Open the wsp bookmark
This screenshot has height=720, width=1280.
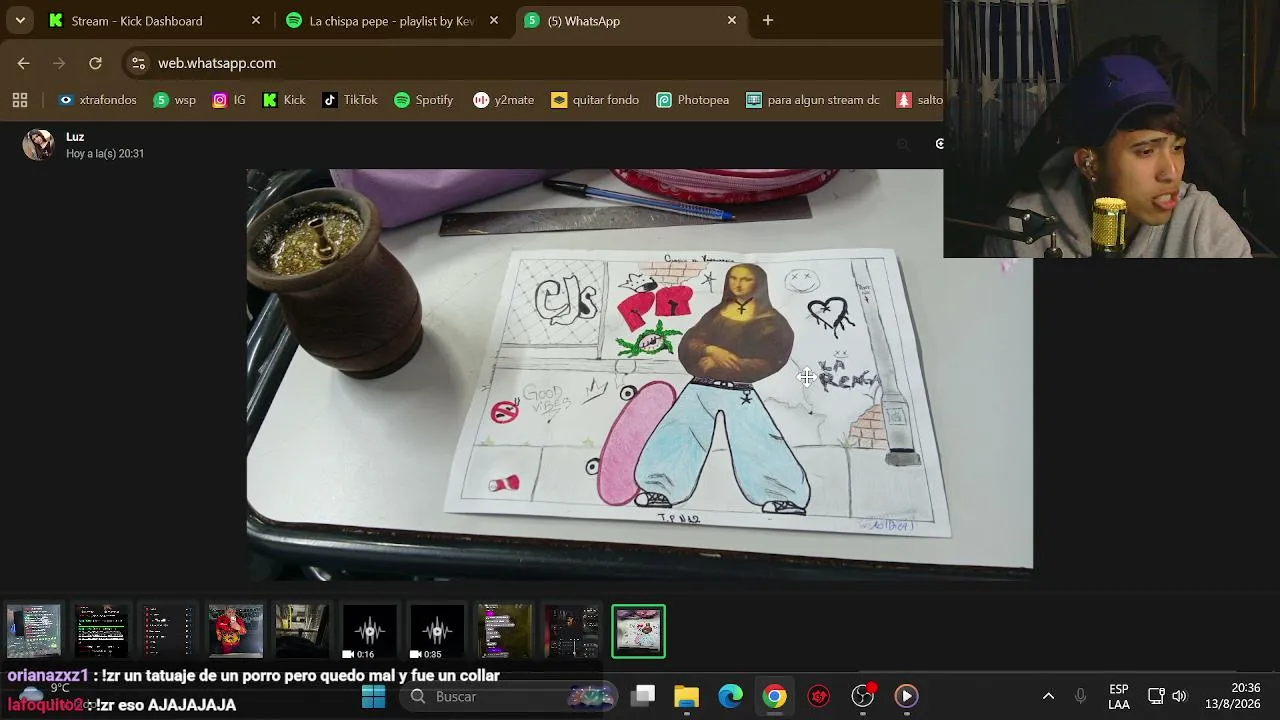[x=175, y=100]
